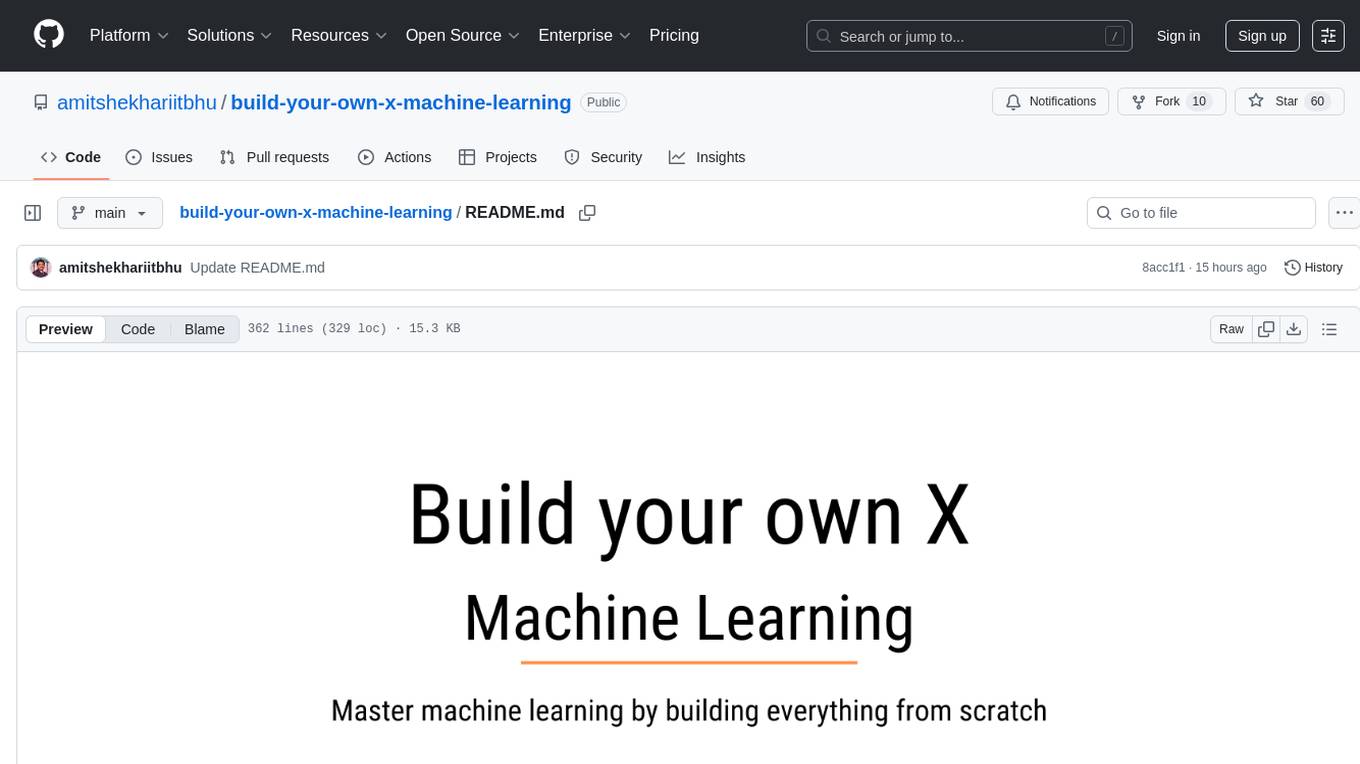
Task: Open the more file actions menu
Action: point(1344,213)
